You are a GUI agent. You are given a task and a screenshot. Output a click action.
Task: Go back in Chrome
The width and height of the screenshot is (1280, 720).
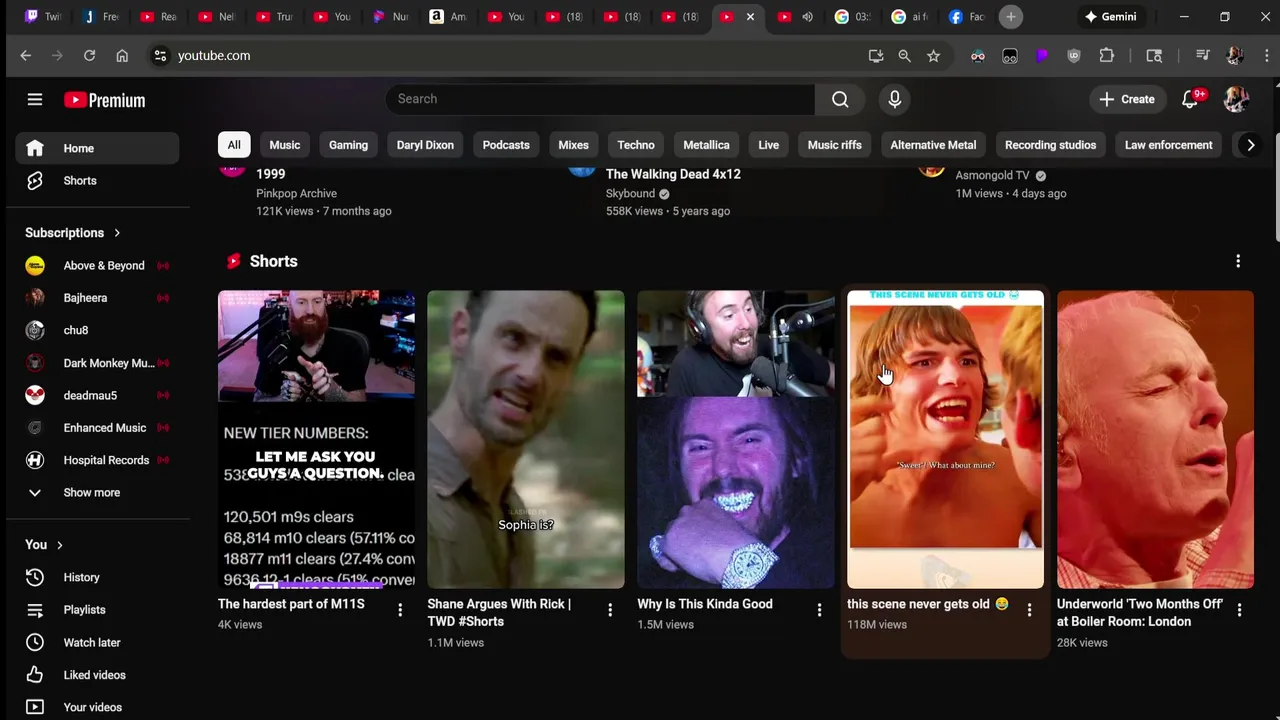(26, 56)
